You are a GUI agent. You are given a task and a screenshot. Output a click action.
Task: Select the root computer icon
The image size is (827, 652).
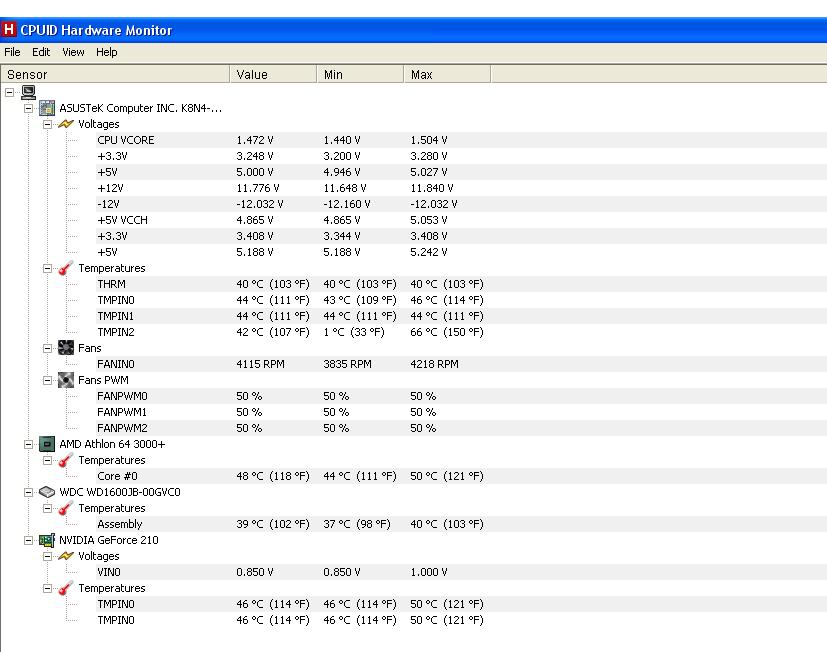(x=28, y=92)
